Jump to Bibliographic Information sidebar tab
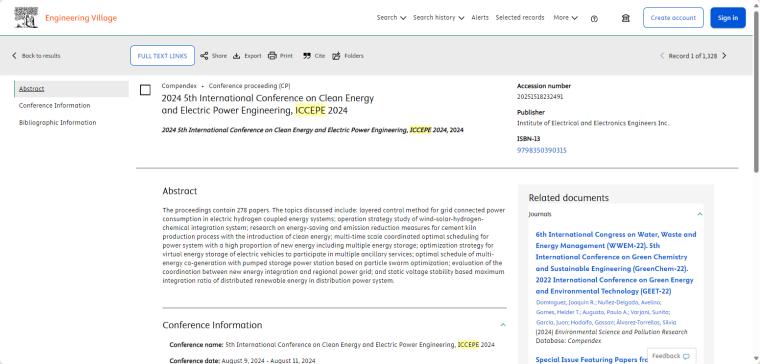Image resolution: width=760 pixels, height=364 pixels. tap(57, 123)
